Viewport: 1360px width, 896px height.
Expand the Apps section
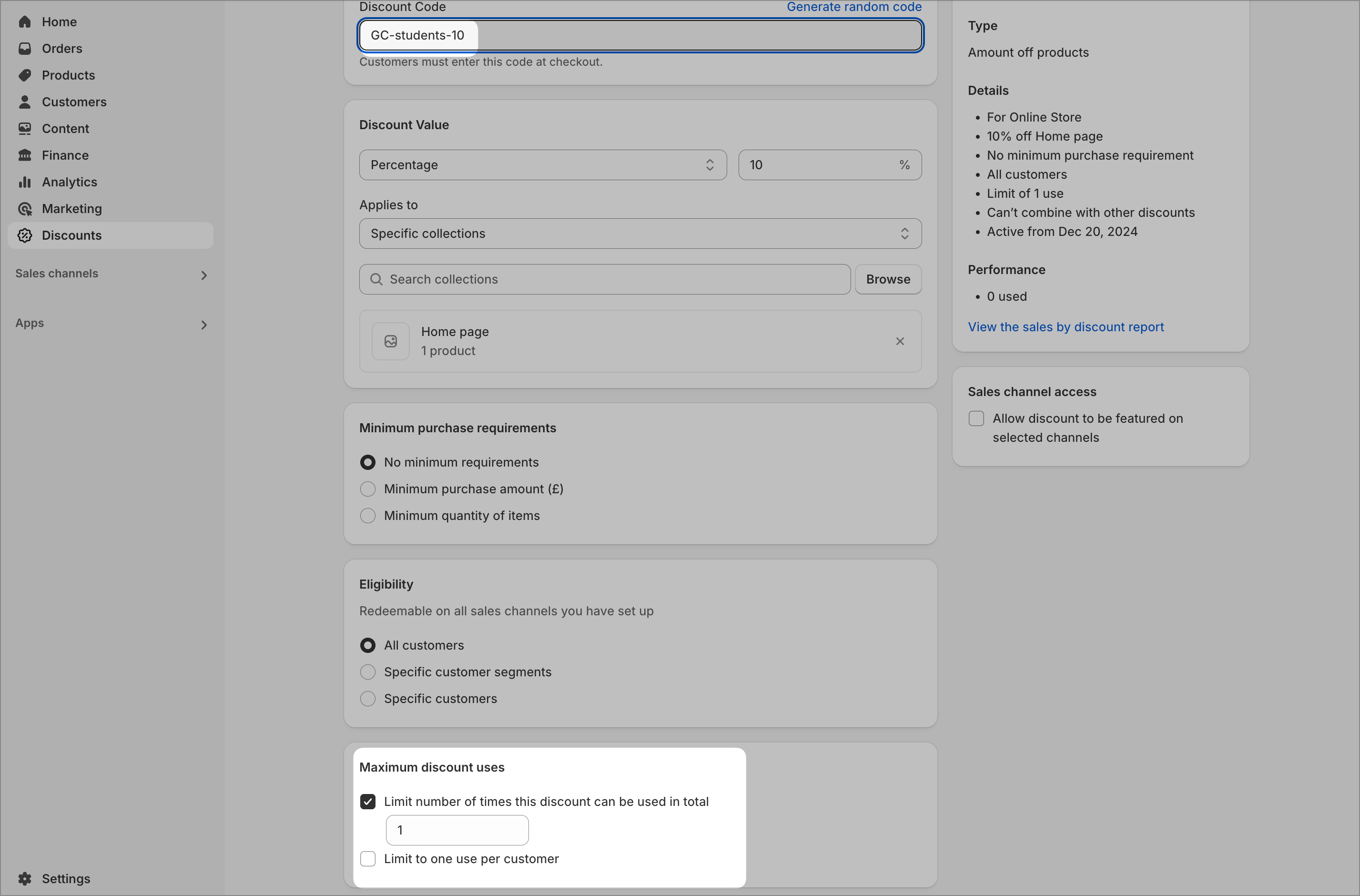click(x=204, y=325)
